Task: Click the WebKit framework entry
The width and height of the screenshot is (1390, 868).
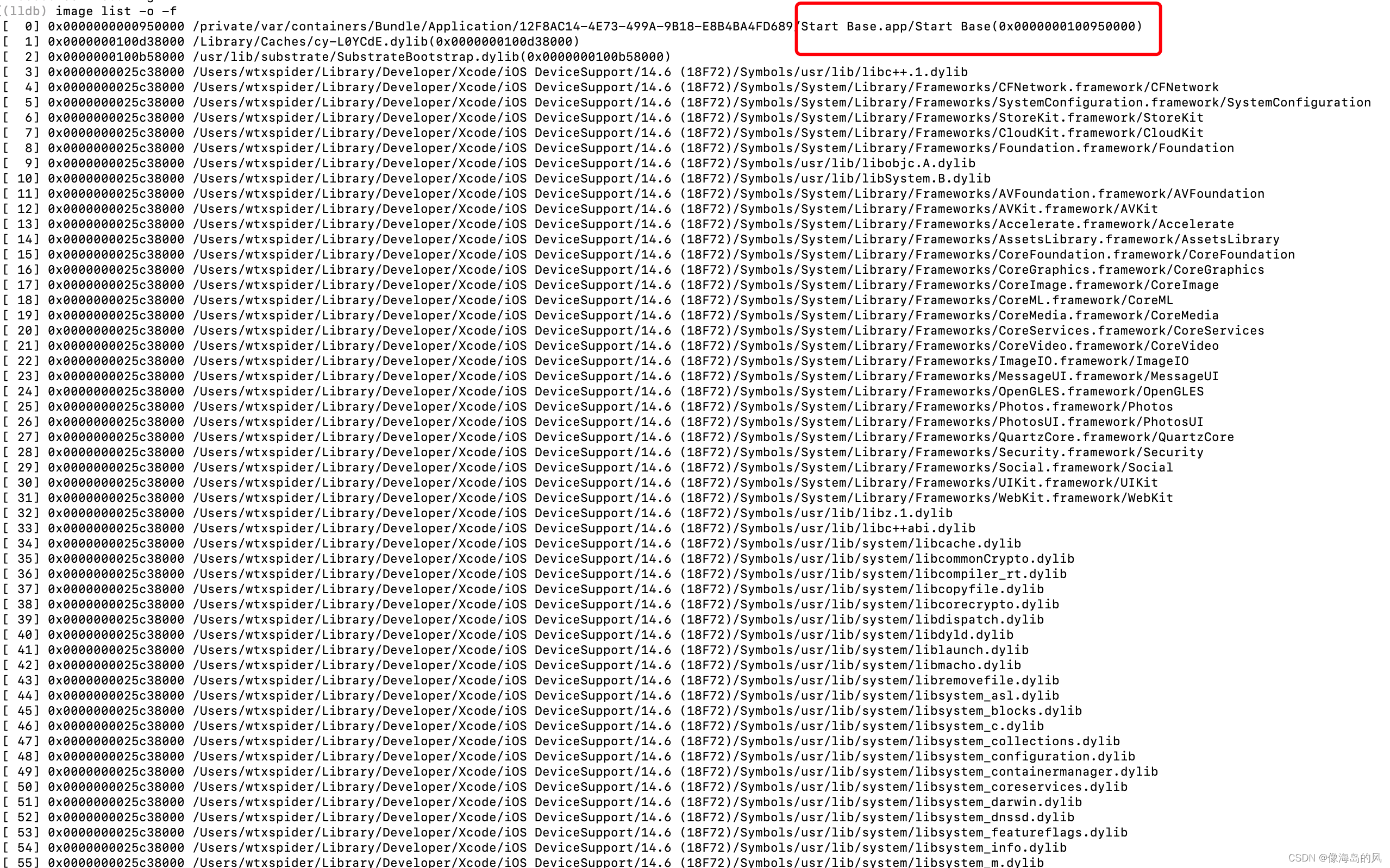Action: (1085, 498)
